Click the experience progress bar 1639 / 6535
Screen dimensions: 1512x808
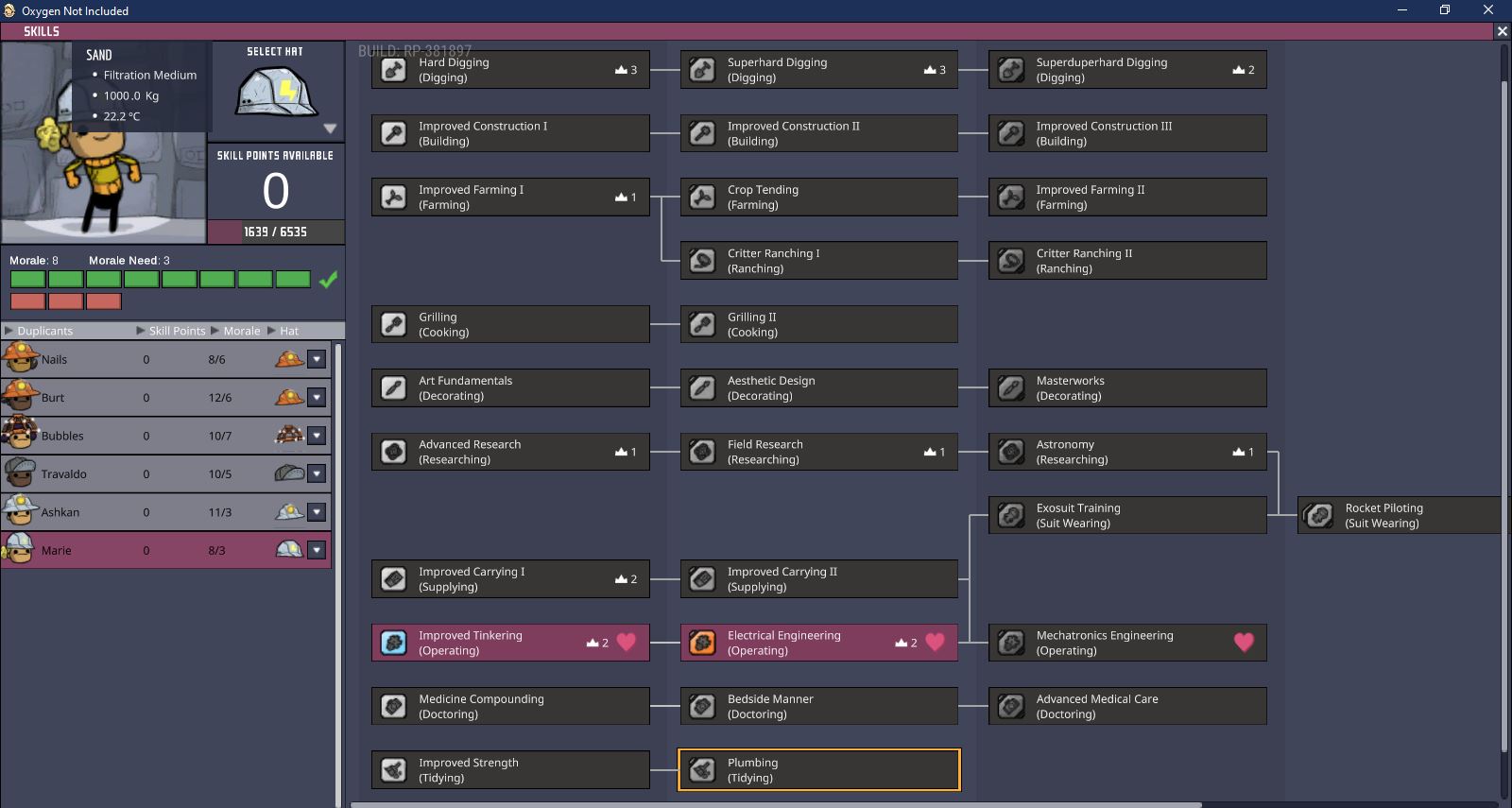pyautogui.click(x=275, y=232)
